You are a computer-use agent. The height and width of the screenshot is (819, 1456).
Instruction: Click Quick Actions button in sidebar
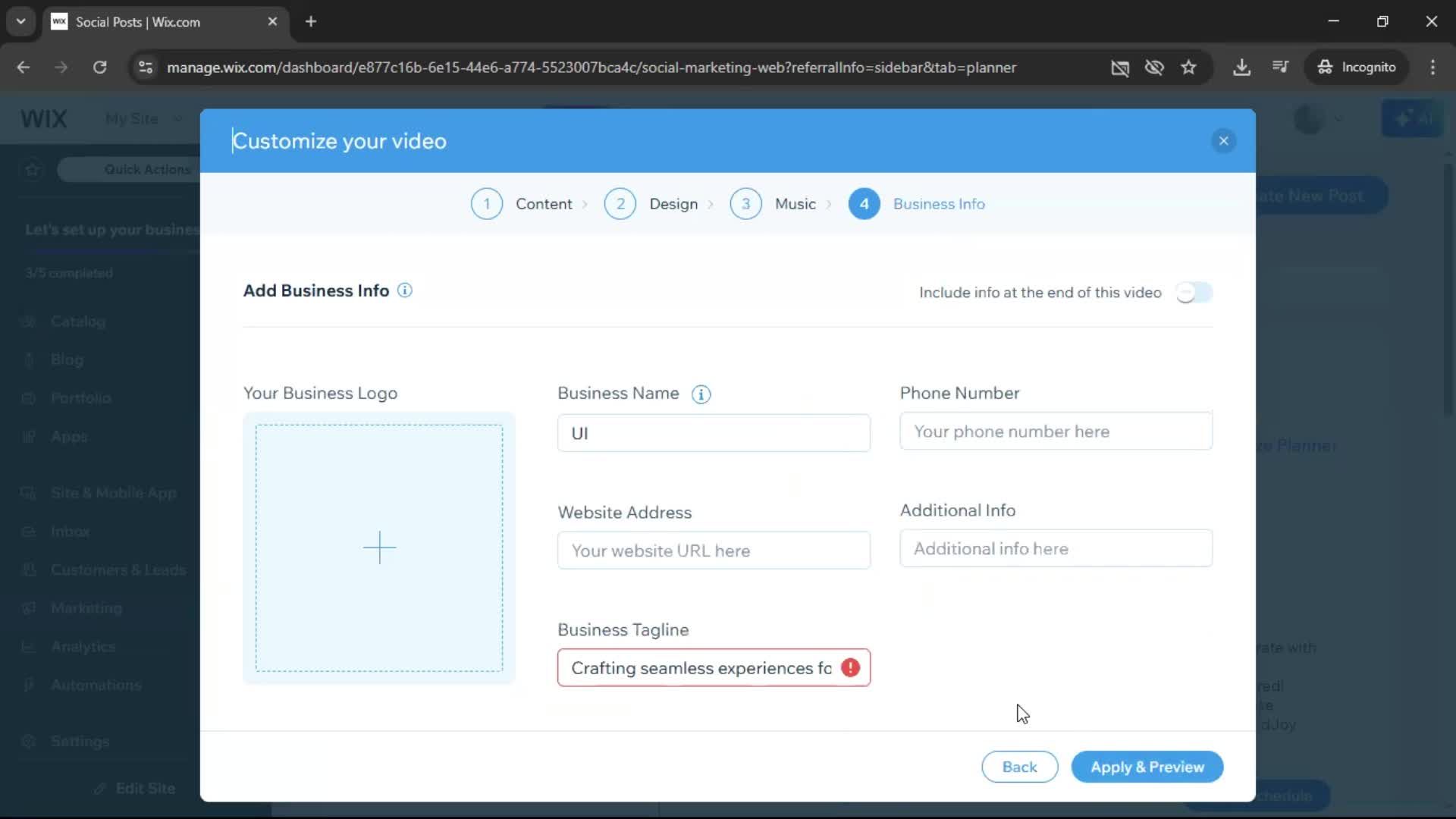pyautogui.click(x=129, y=169)
